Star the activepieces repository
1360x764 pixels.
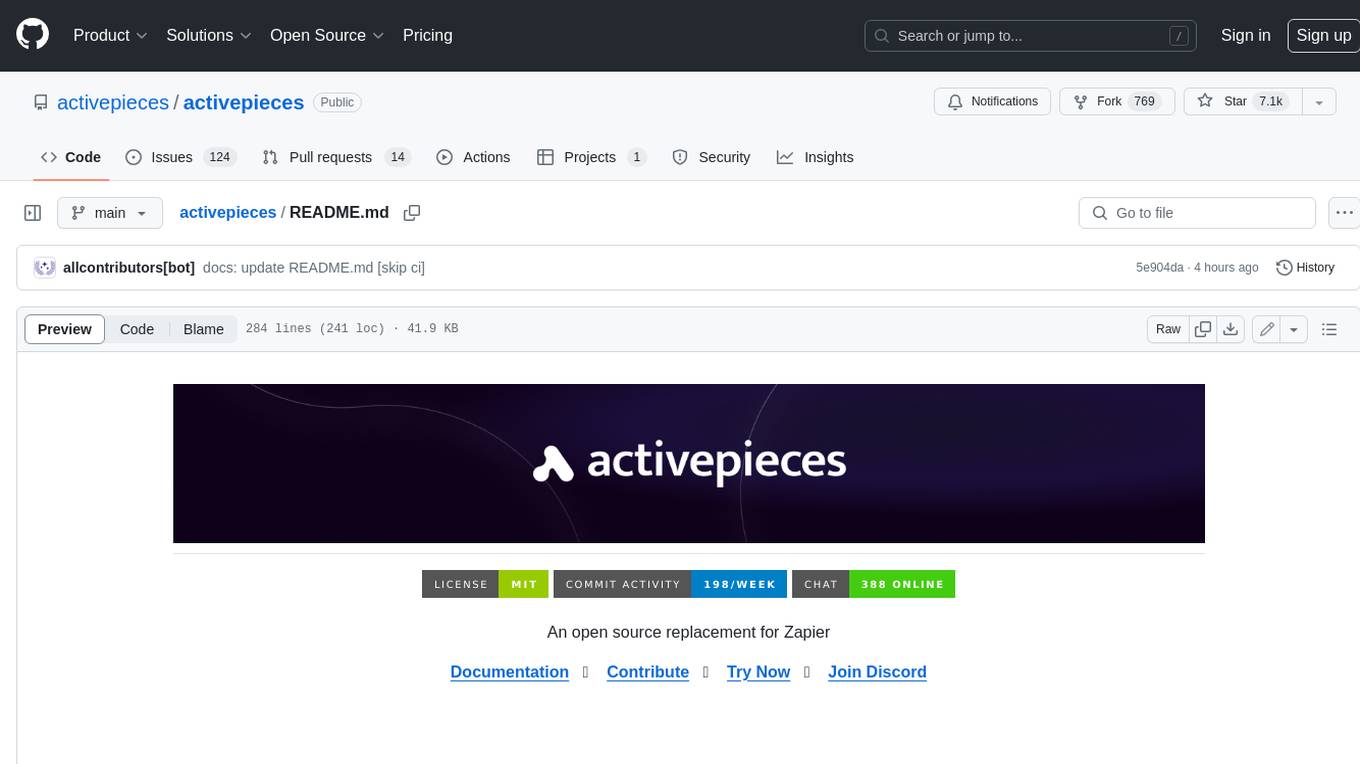[x=1242, y=101]
